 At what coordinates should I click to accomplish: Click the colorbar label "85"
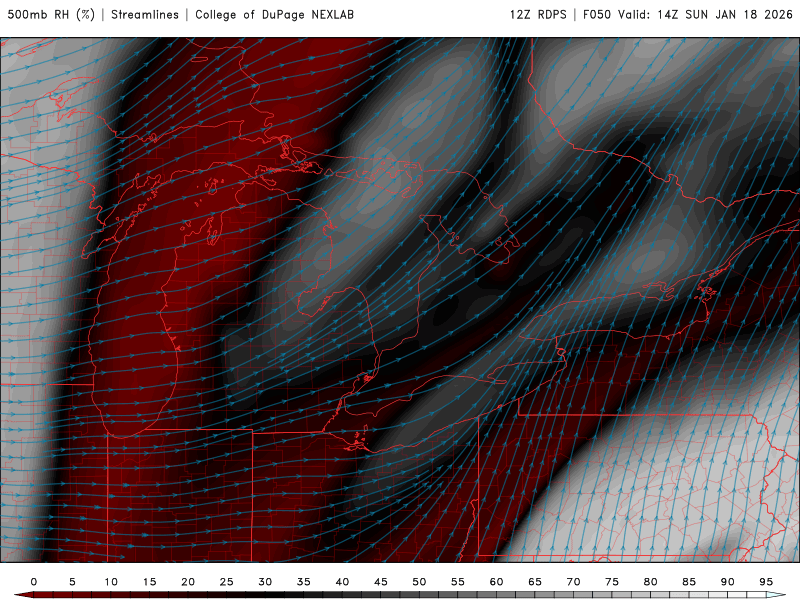689,582
